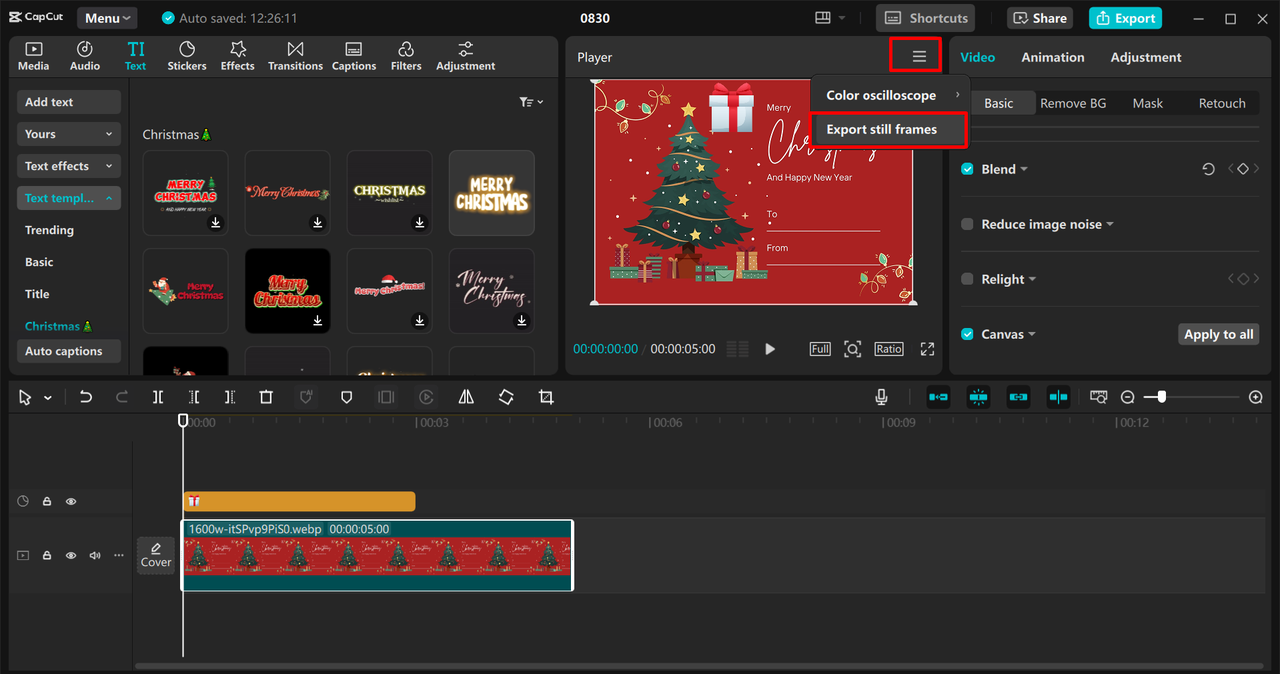Expand the Canvas options arrow
The height and width of the screenshot is (674, 1280).
(x=1031, y=335)
